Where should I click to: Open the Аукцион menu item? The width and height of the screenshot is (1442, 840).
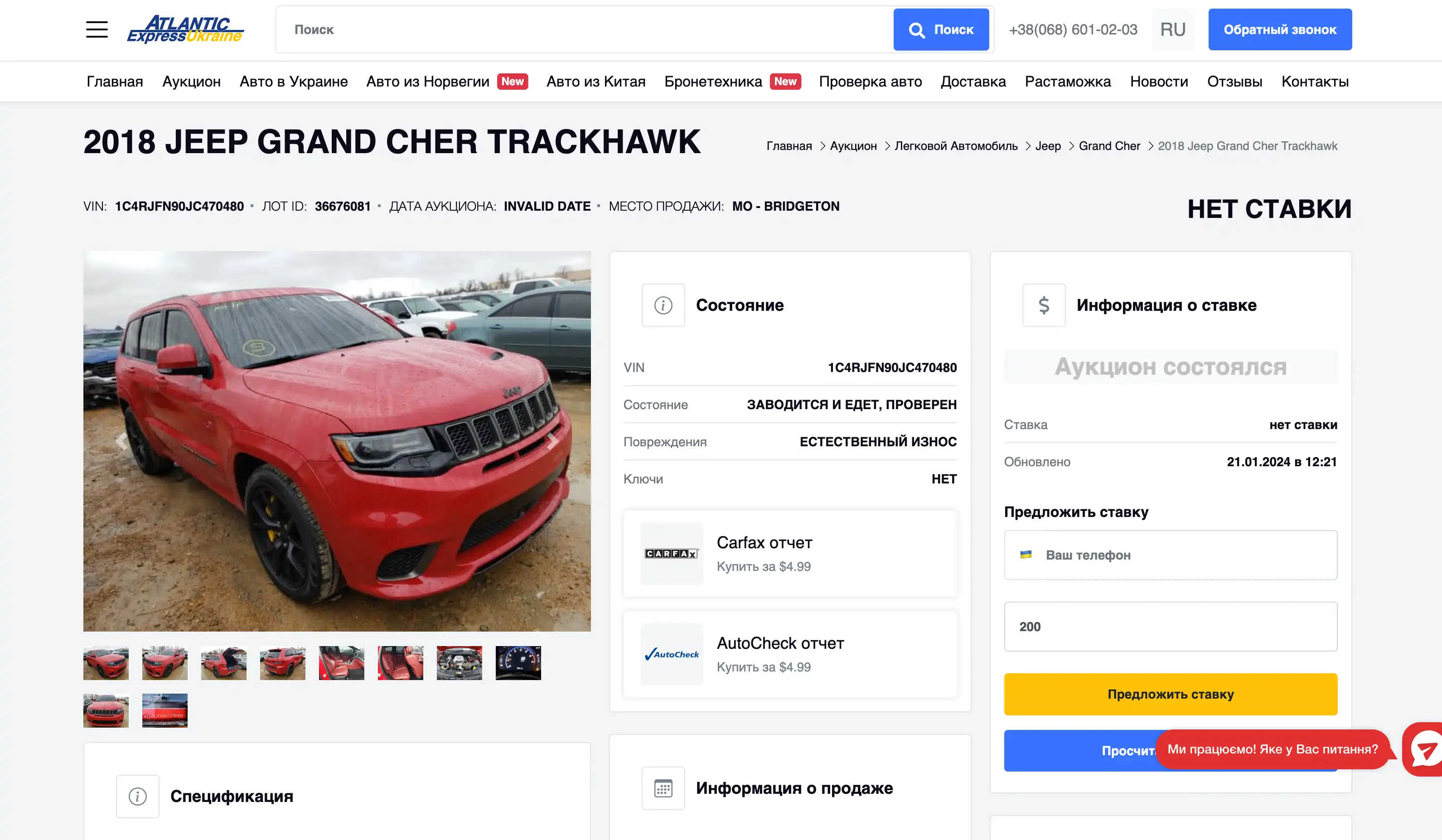[191, 82]
